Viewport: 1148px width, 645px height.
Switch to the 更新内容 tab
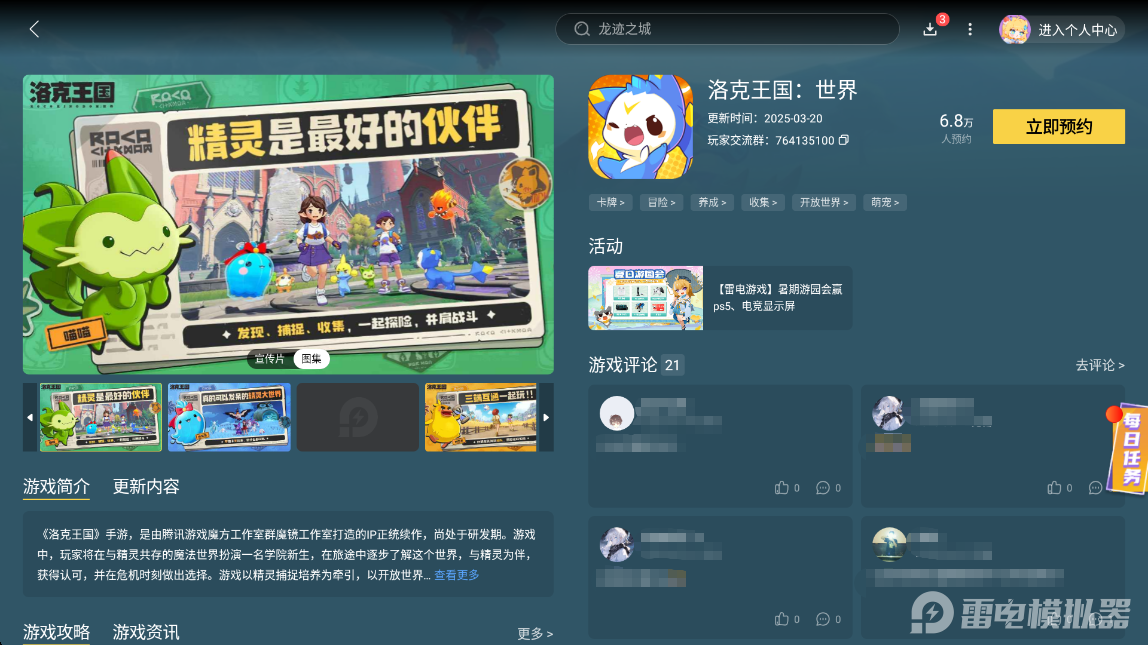[146, 487]
